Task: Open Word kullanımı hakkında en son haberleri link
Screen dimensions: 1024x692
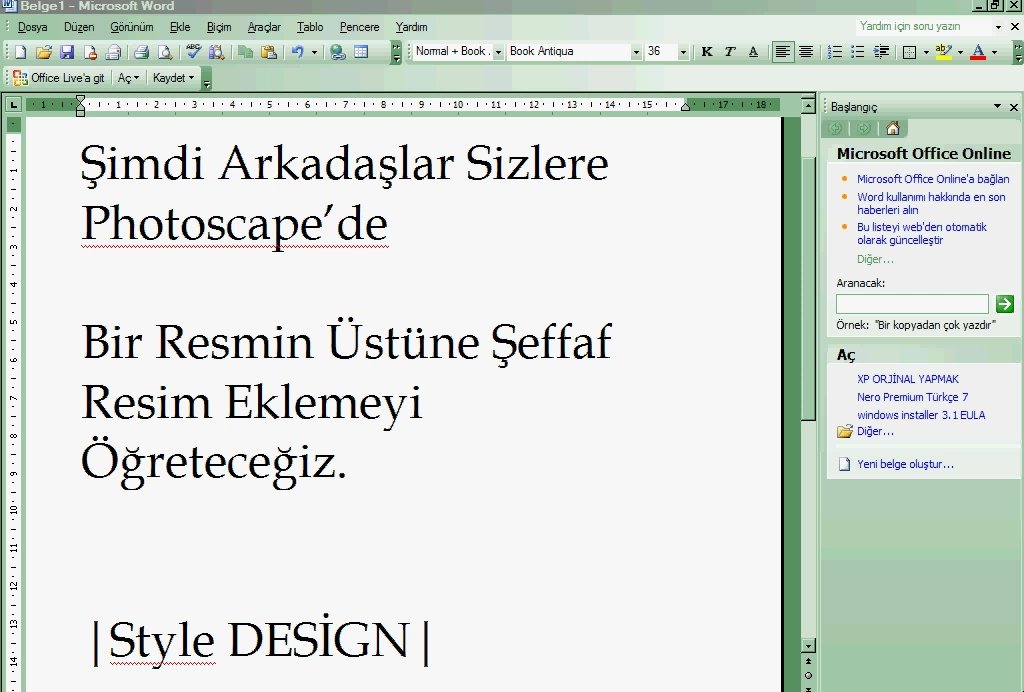Action: click(931, 203)
